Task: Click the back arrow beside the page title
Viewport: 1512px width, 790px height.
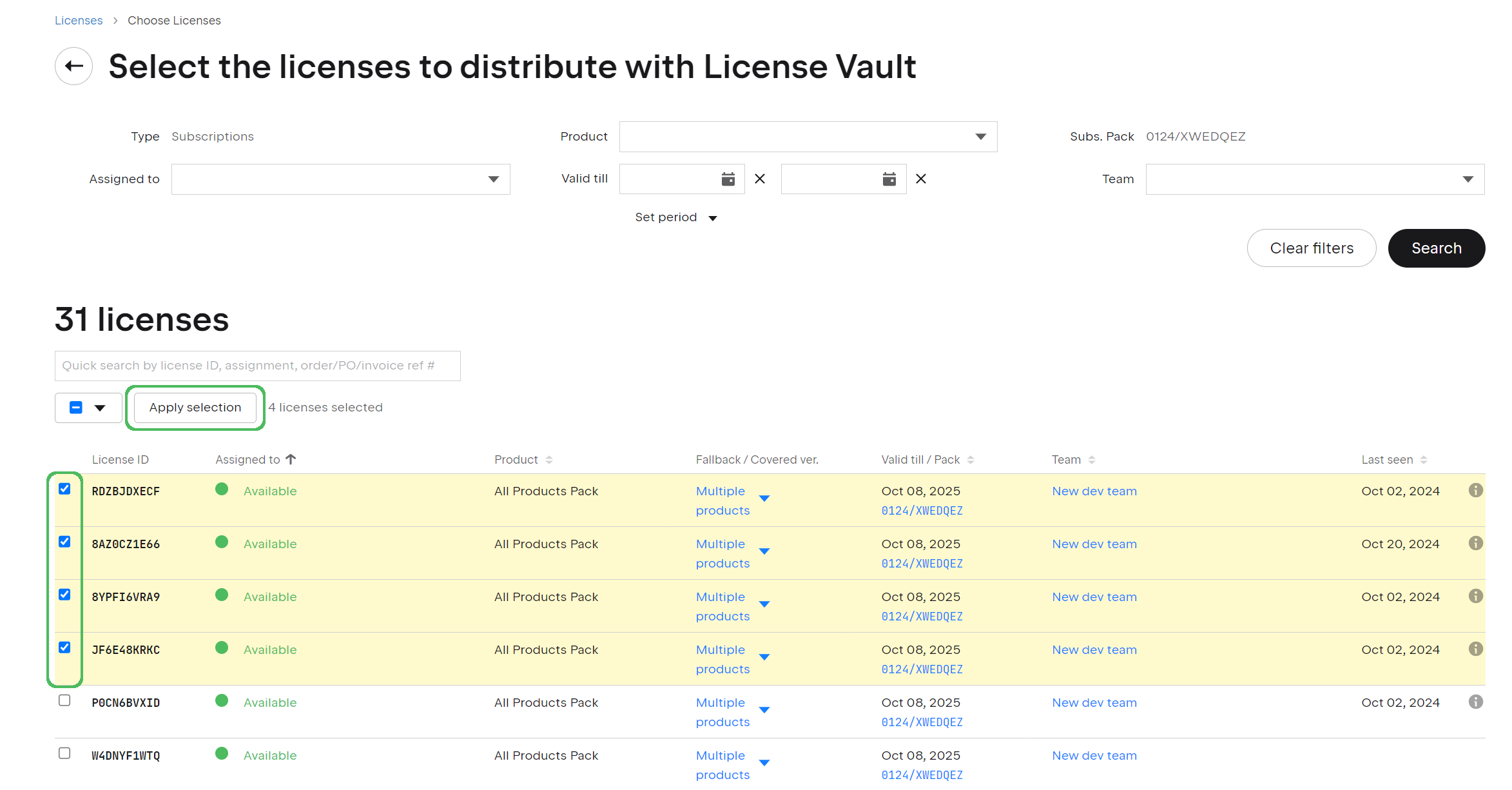Action: (73, 66)
